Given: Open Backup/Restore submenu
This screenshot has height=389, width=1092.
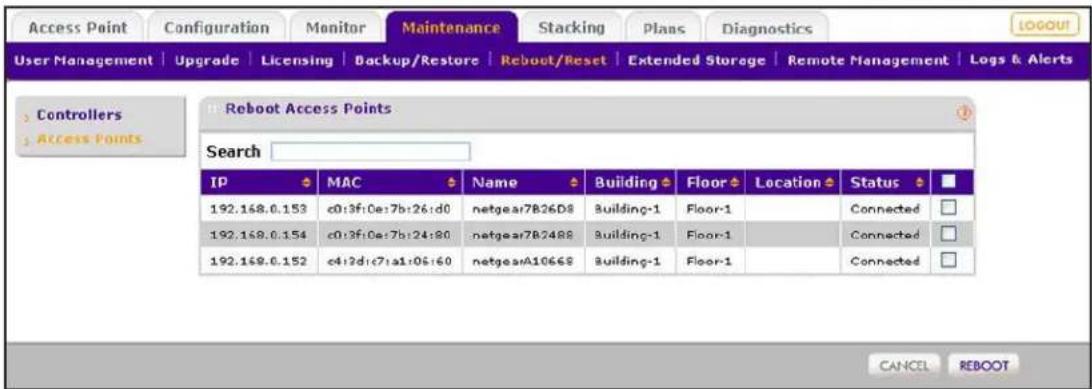Looking at the screenshot, I should click(416, 61).
